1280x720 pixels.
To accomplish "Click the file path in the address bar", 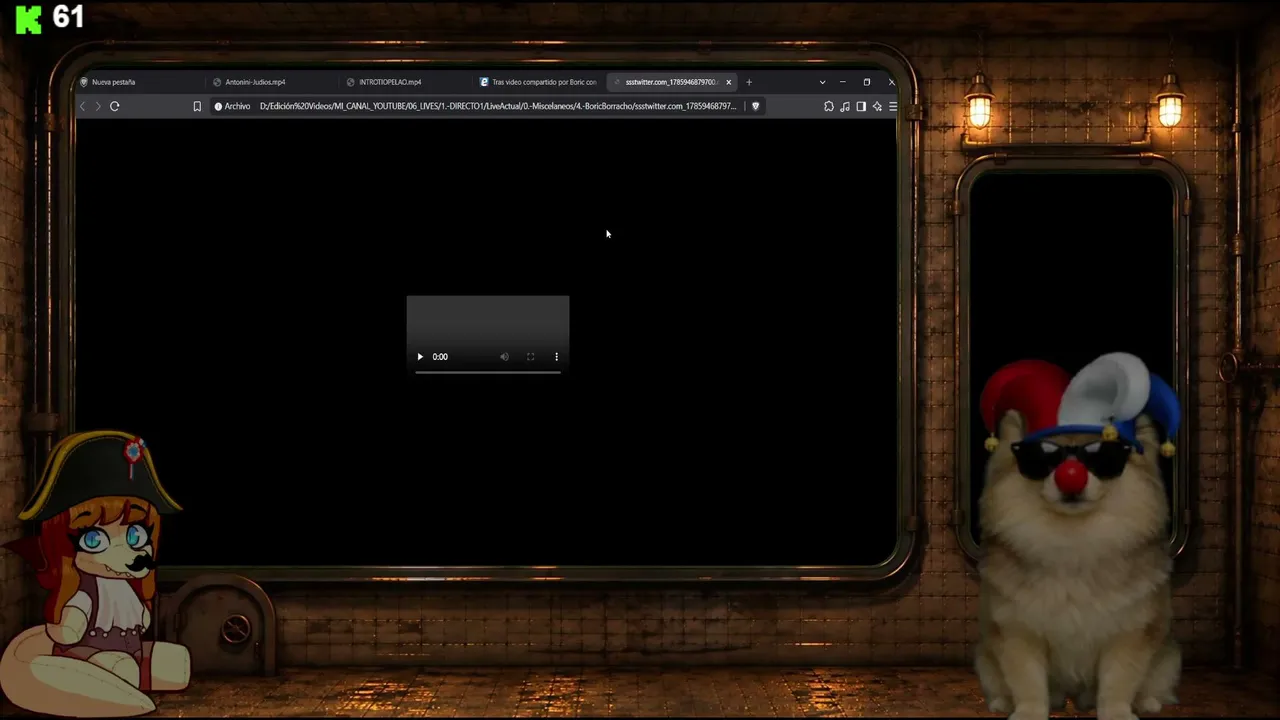I will pos(497,106).
